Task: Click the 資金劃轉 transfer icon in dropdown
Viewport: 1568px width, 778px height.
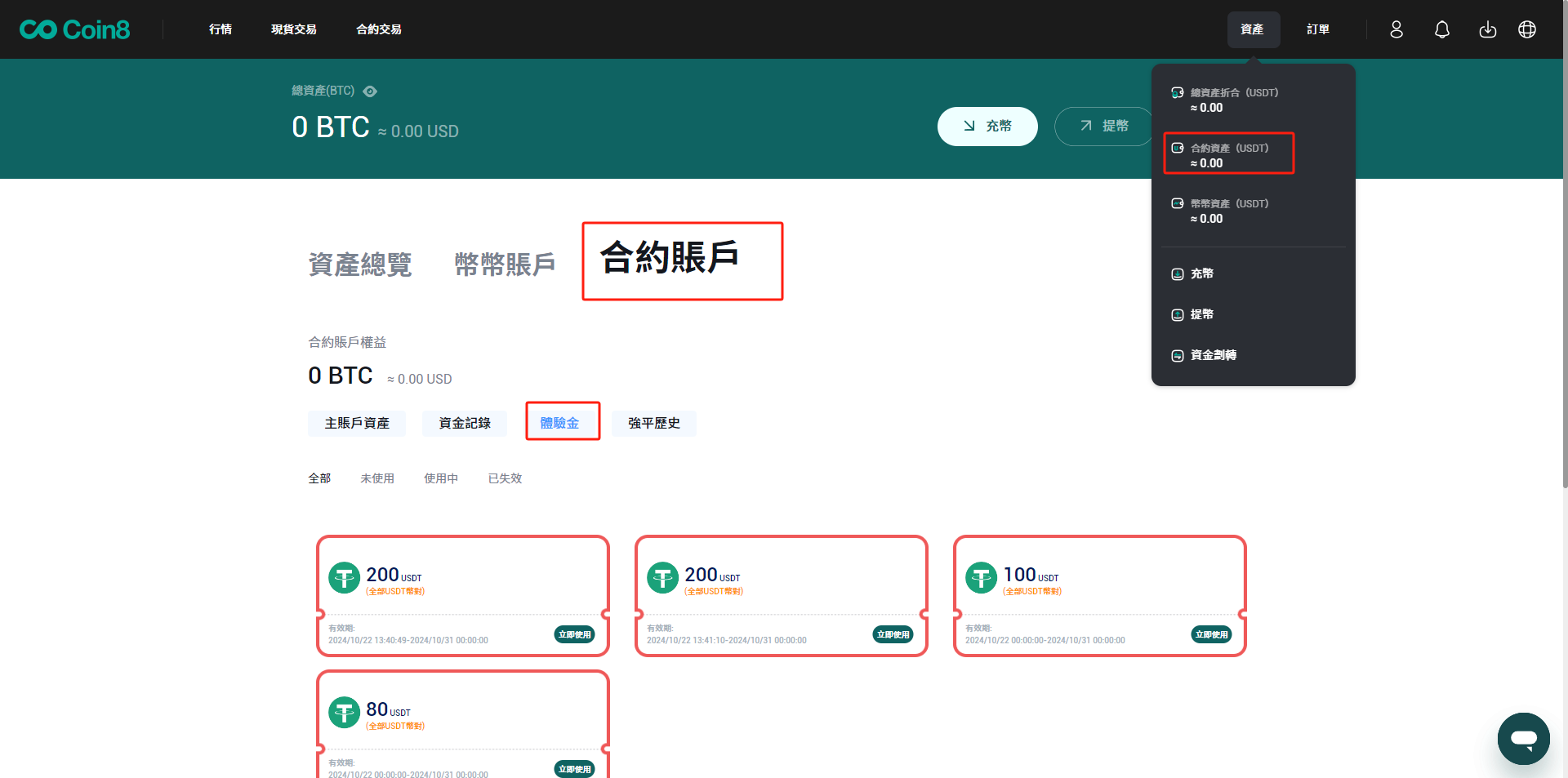Action: [x=1178, y=355]
